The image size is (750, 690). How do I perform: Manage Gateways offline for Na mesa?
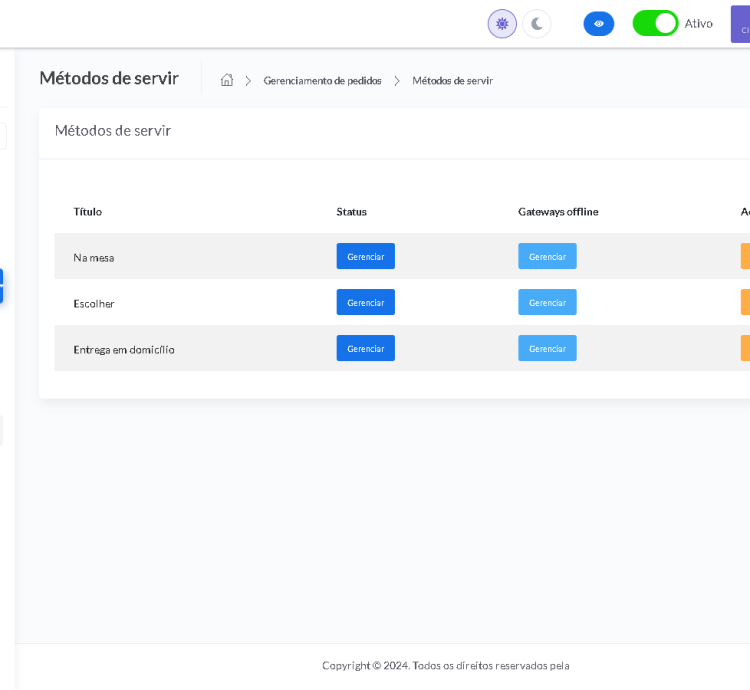[547, 256]
